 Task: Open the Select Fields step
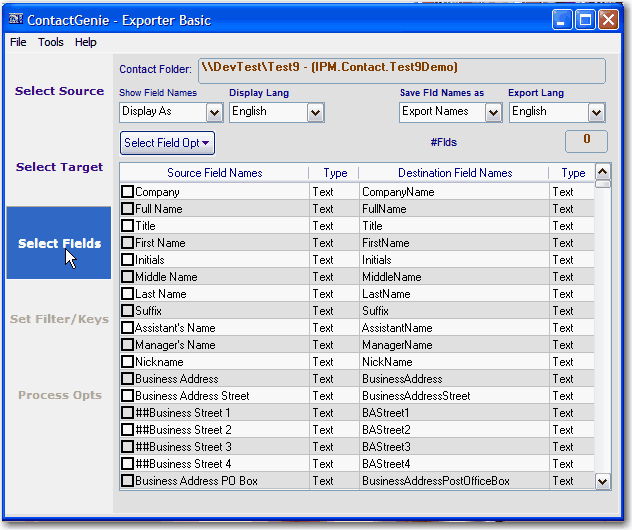click(59, 243)
